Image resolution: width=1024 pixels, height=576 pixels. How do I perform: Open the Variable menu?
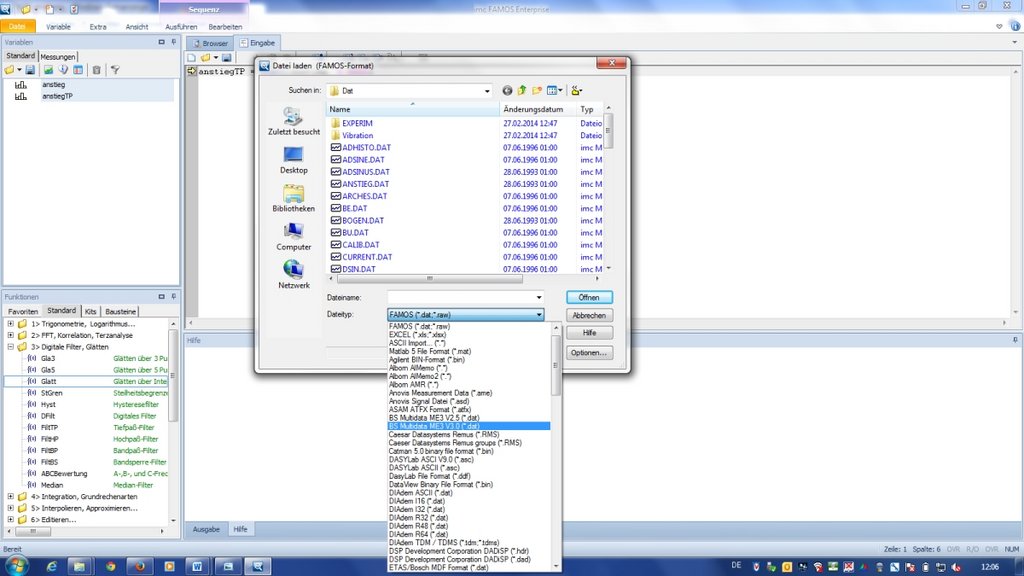pyautogui.click(x=58, y=27)
